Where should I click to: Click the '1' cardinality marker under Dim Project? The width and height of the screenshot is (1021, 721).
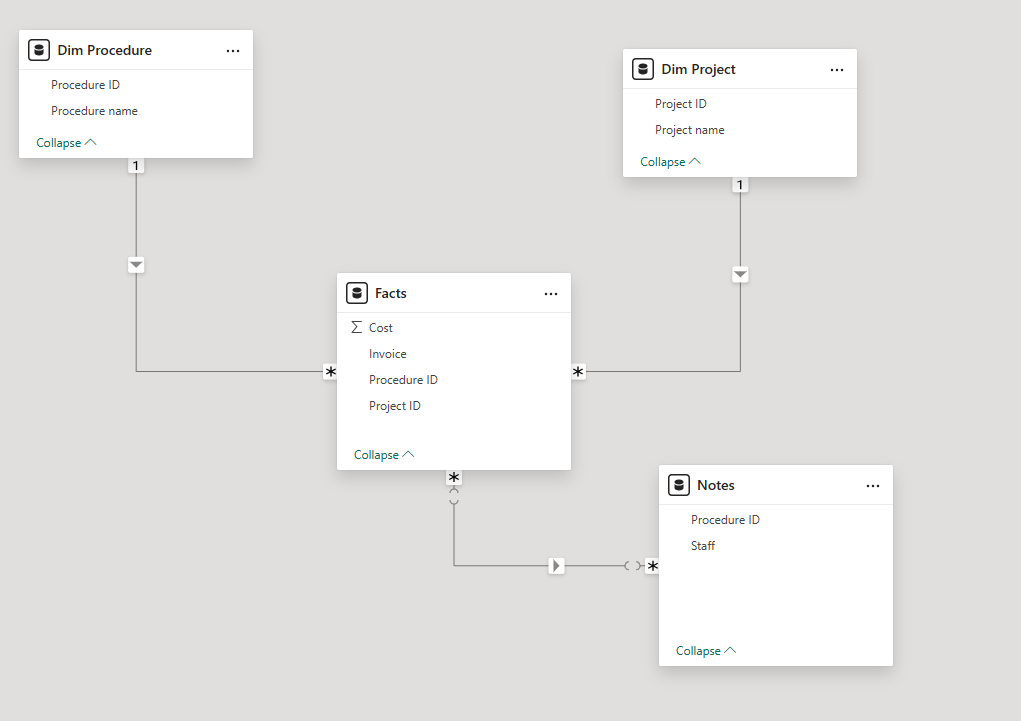point(740,185)
